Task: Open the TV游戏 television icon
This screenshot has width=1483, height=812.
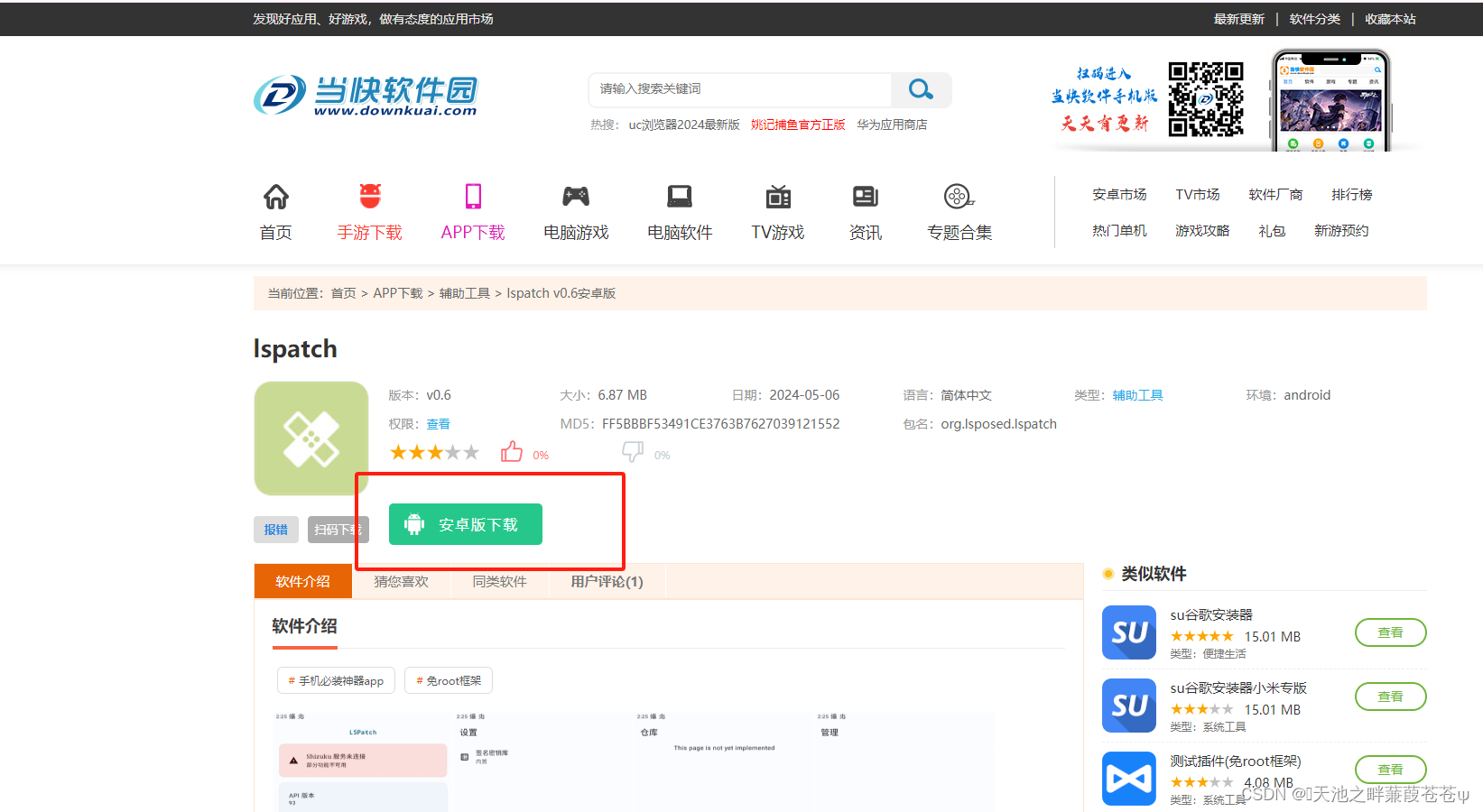Action: (778, 197)
